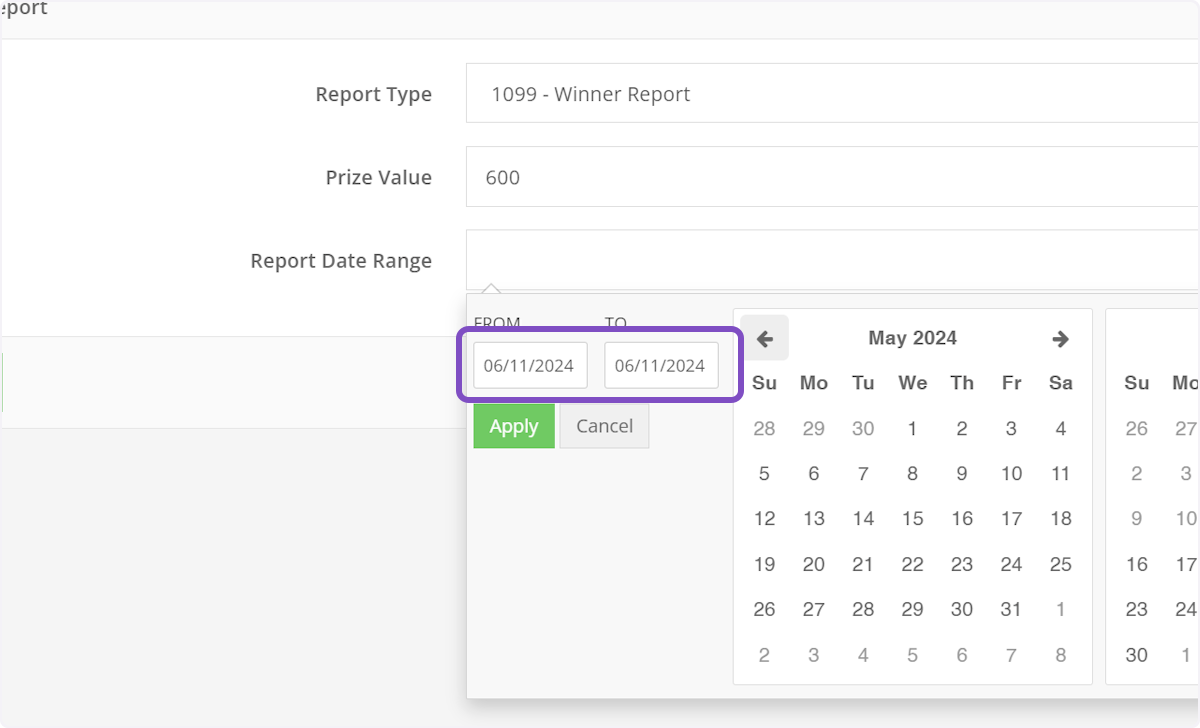Click the TO date input
The width and height of the screenshot is (1200, 728).
[661, 365]
